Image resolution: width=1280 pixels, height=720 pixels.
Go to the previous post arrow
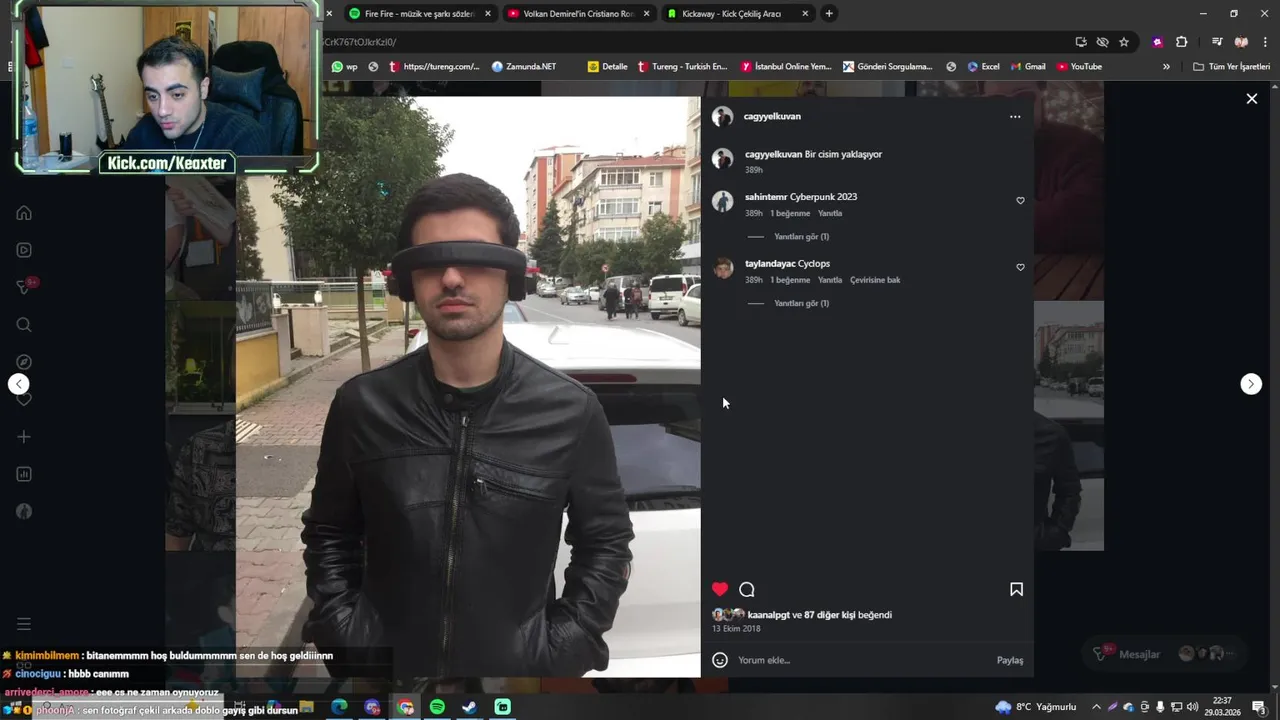tap(19, 384)
